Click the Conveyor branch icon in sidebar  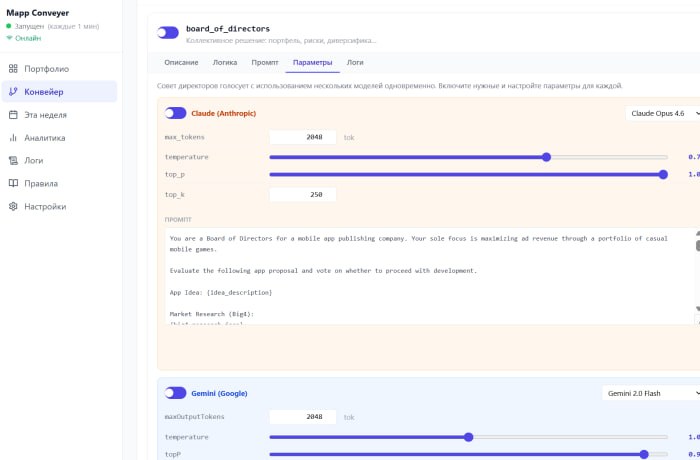coord(13,92)
